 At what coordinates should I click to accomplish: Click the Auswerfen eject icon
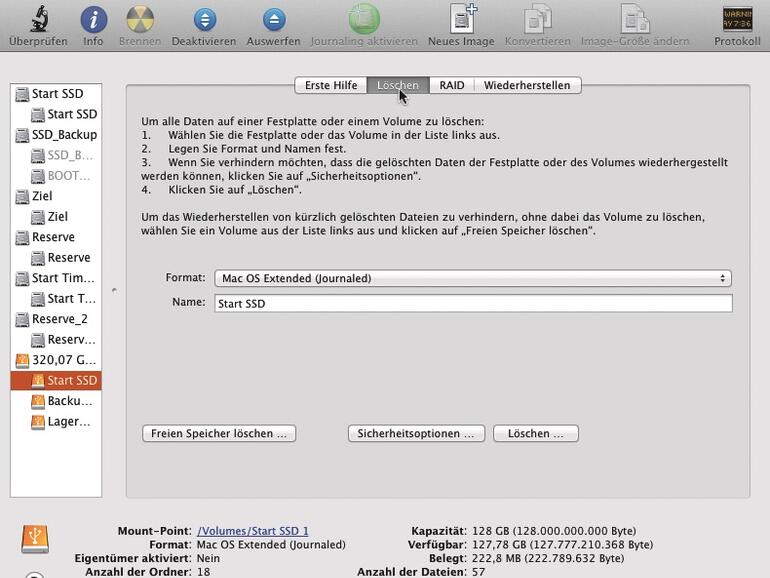(274, 20)
